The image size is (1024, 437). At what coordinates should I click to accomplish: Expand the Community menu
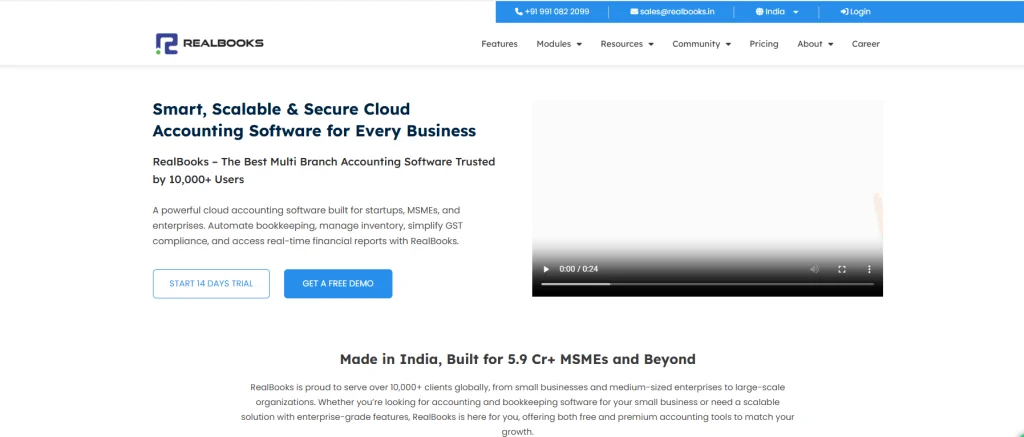coord(701,44)
